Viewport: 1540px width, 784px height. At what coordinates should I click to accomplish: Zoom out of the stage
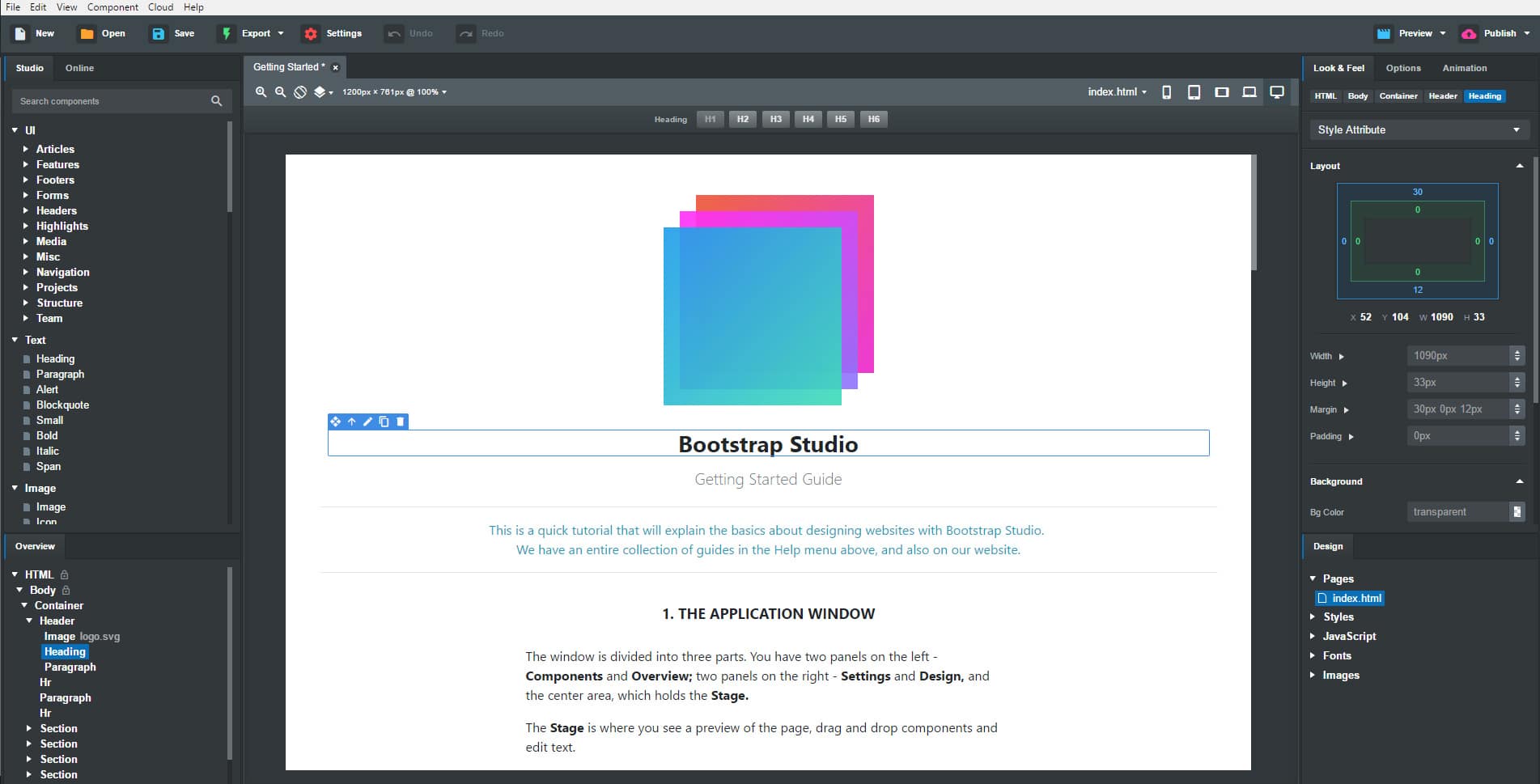point(280,92)
